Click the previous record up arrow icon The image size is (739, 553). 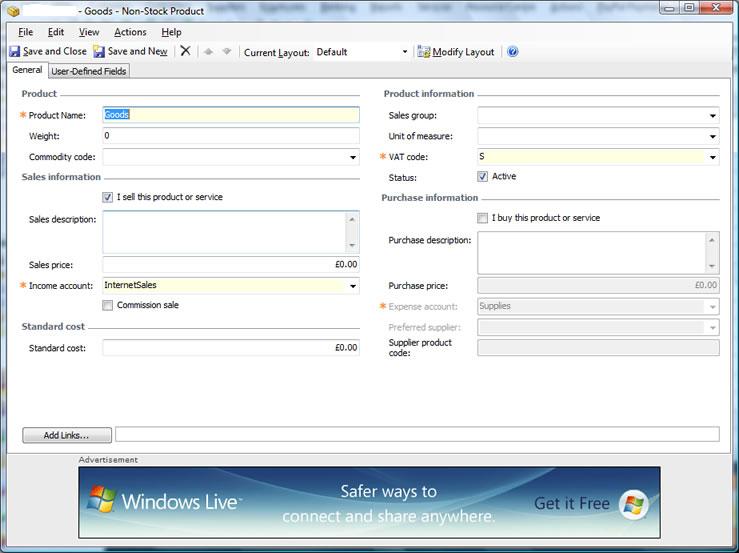(x=208, y=51)
